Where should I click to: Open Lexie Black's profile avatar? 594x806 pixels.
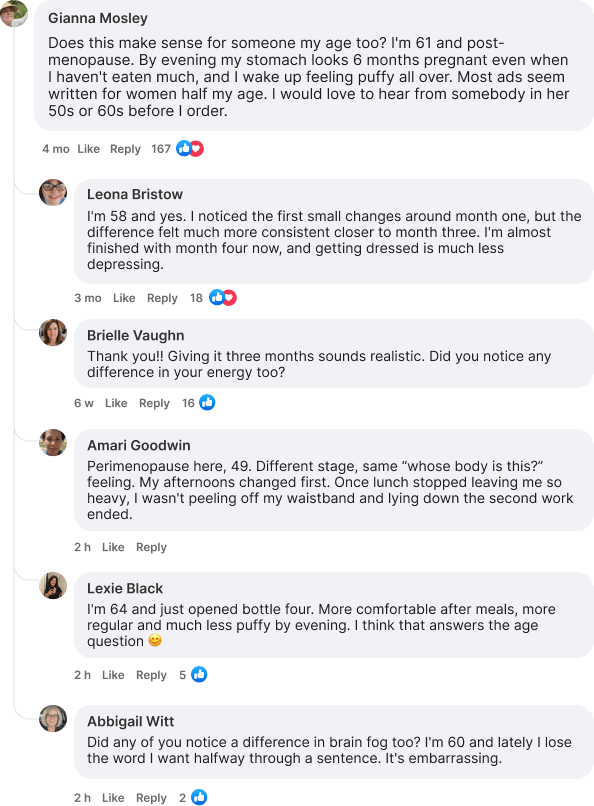pyautogui.click(x=53, y=585)
